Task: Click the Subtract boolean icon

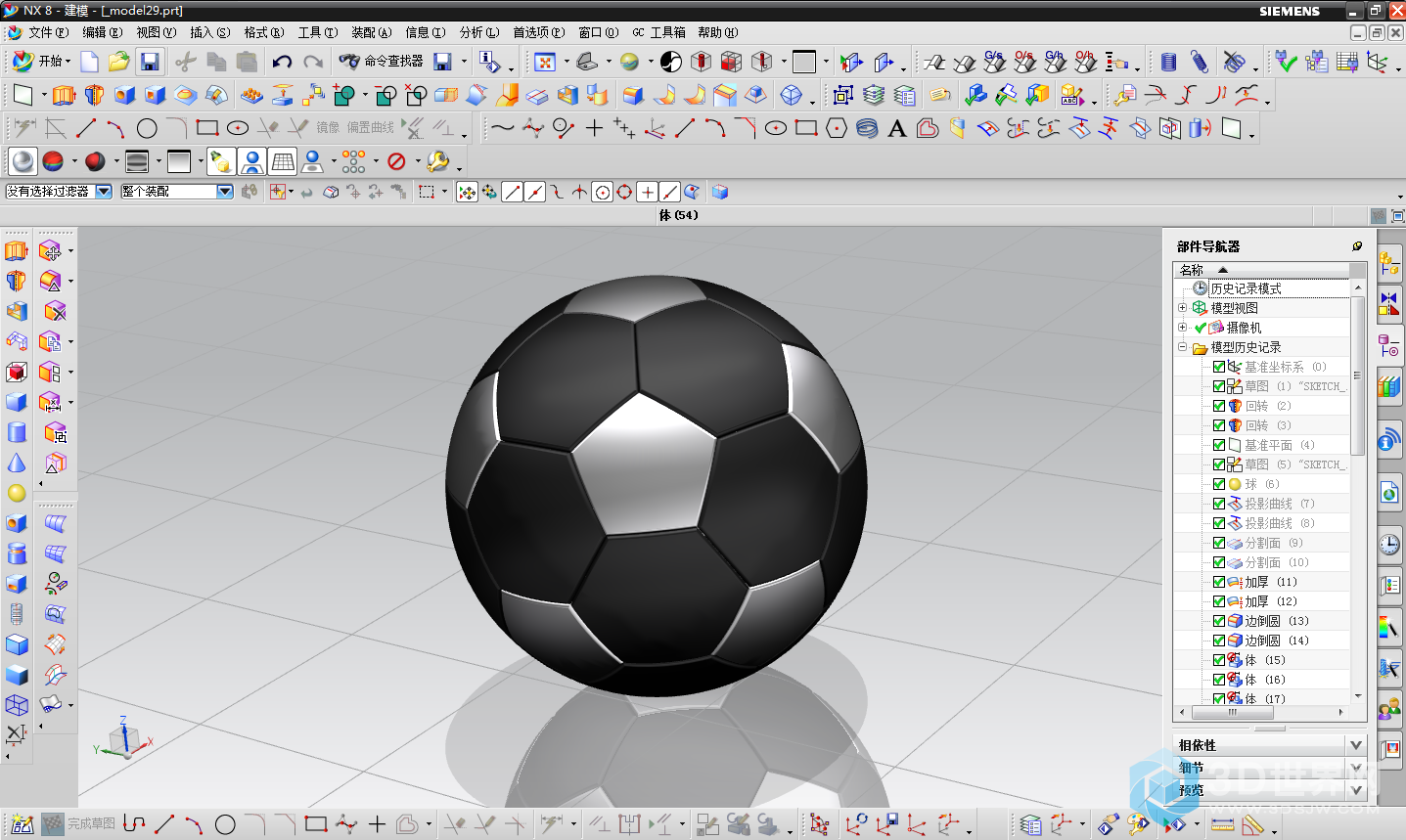Action: (386, 95)
